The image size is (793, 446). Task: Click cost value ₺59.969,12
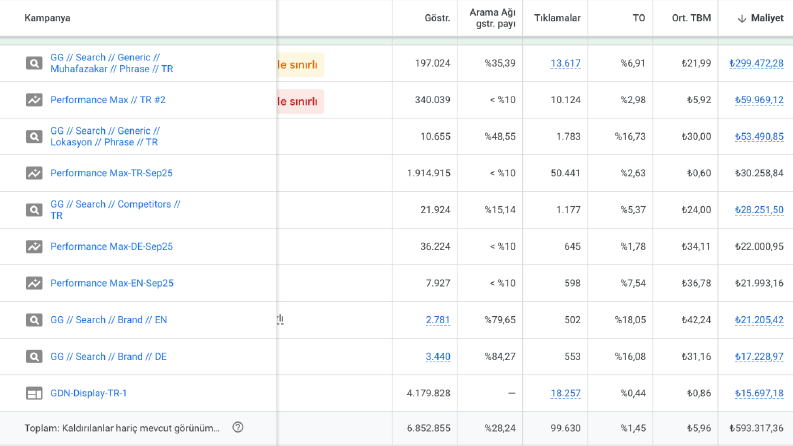(x=759, y=100)
